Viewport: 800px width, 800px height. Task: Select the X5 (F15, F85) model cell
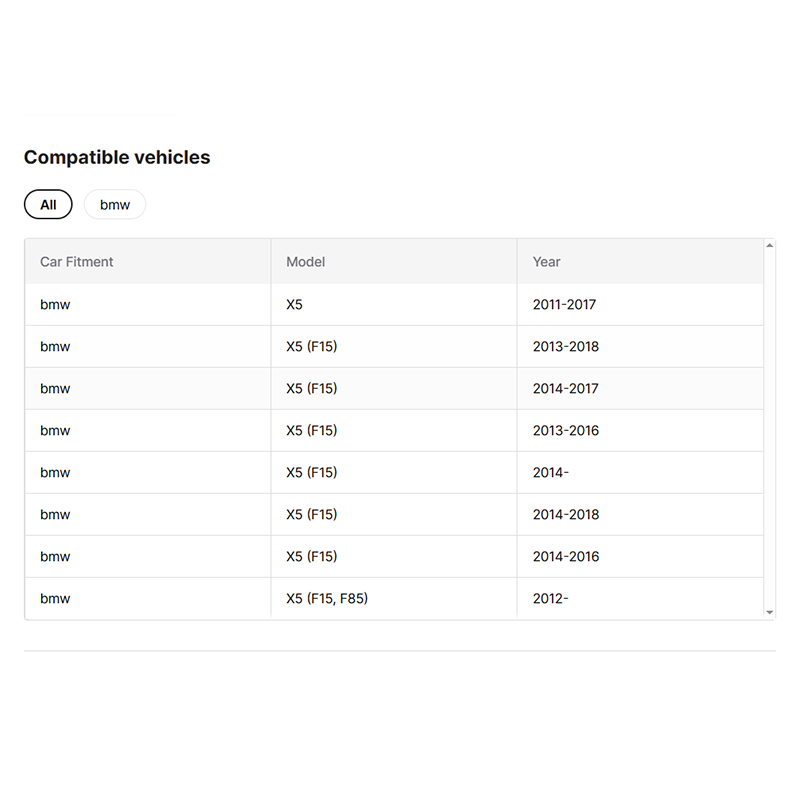click(x=327, y=598)
